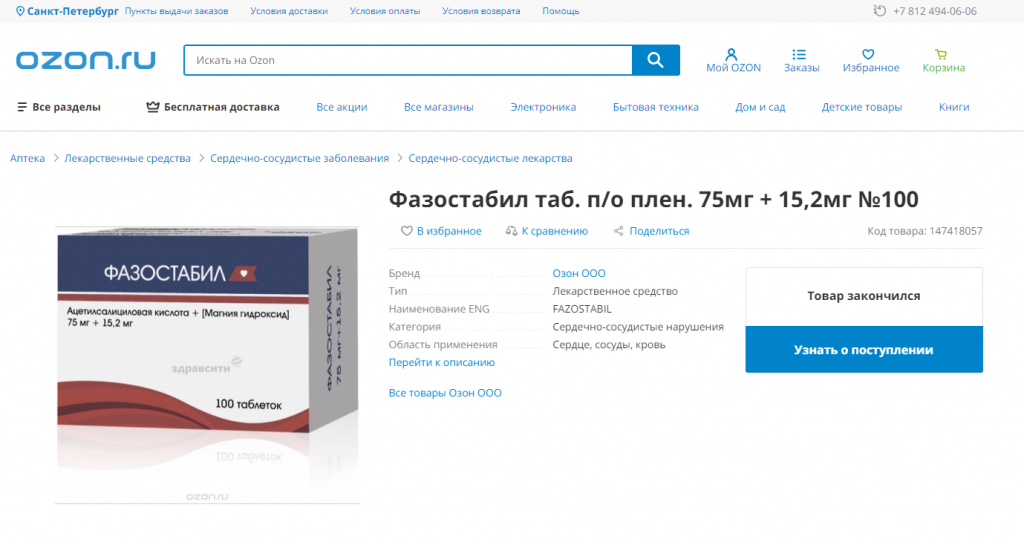The height and width of the screenshot is (542, 1024).
Task: Click the ozon.ru logo
Action: tap(86, 60)
